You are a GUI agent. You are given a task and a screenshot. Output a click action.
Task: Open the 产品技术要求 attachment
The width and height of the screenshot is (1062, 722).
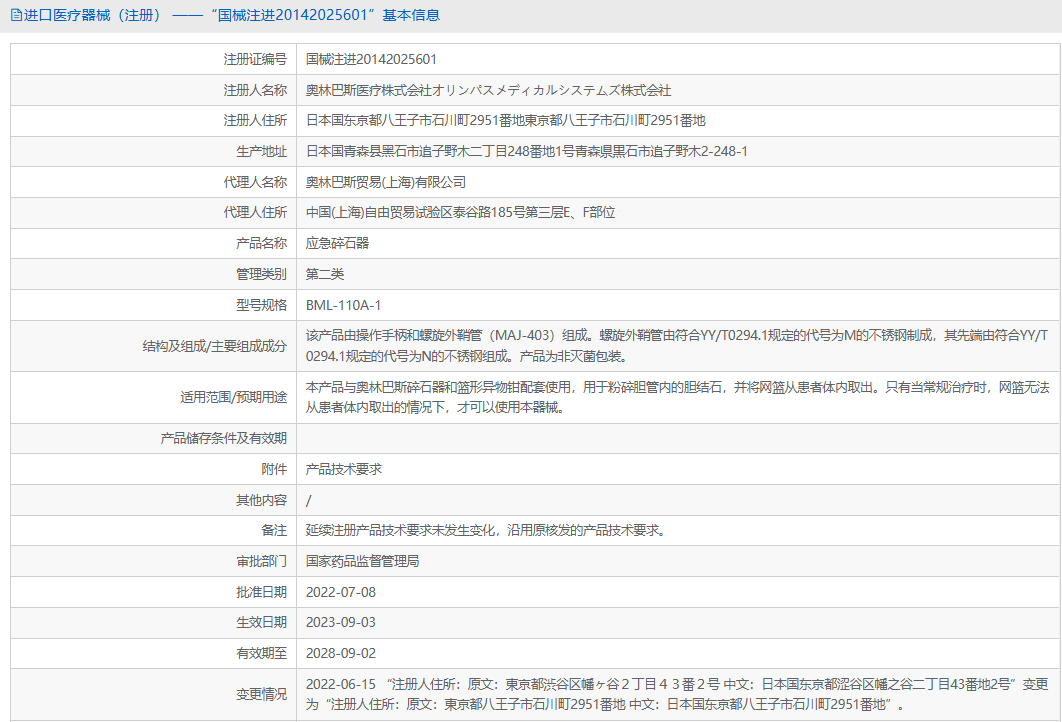point(343,469)
